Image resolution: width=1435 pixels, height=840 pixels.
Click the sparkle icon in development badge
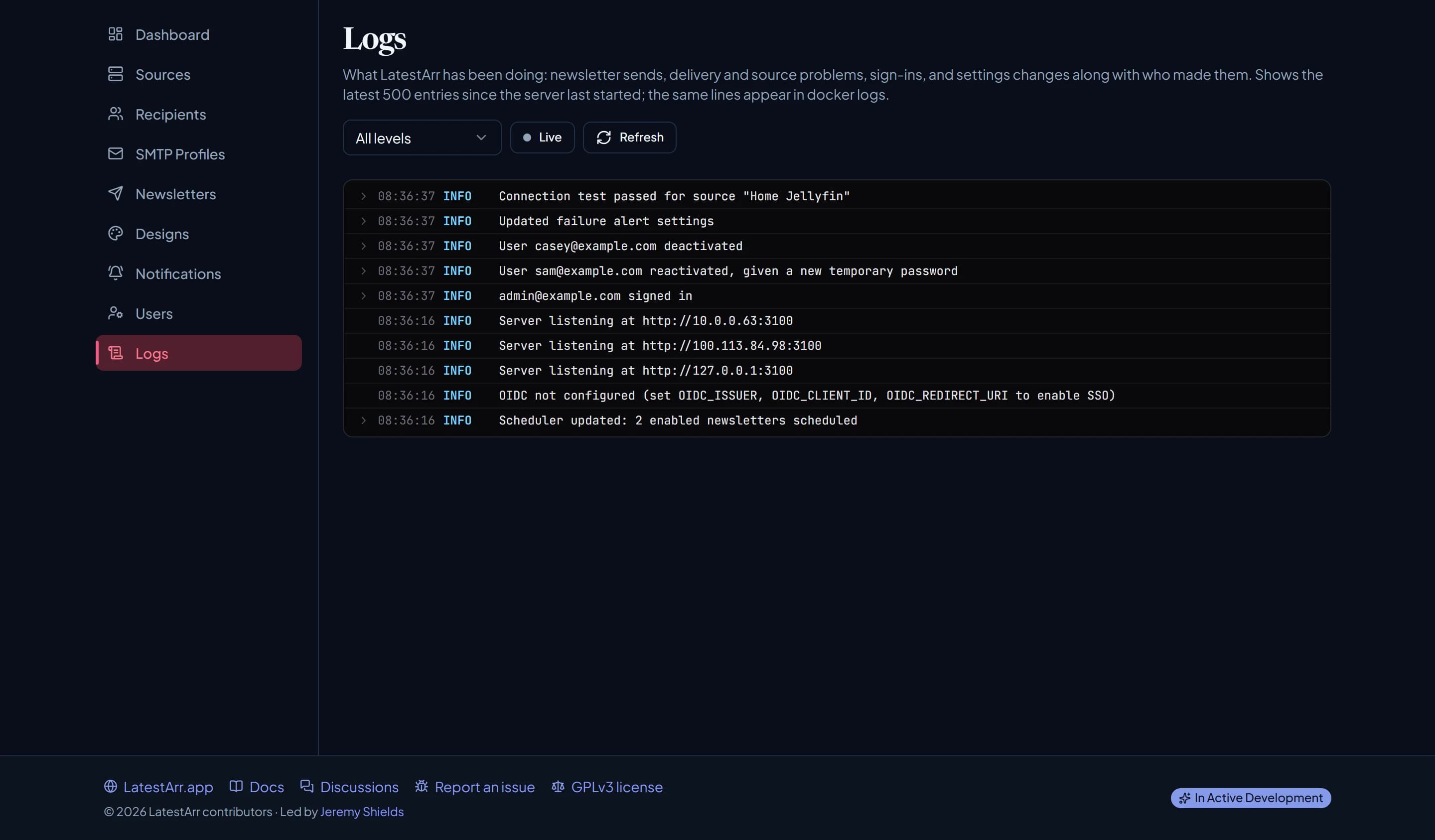pos(1184,798)
